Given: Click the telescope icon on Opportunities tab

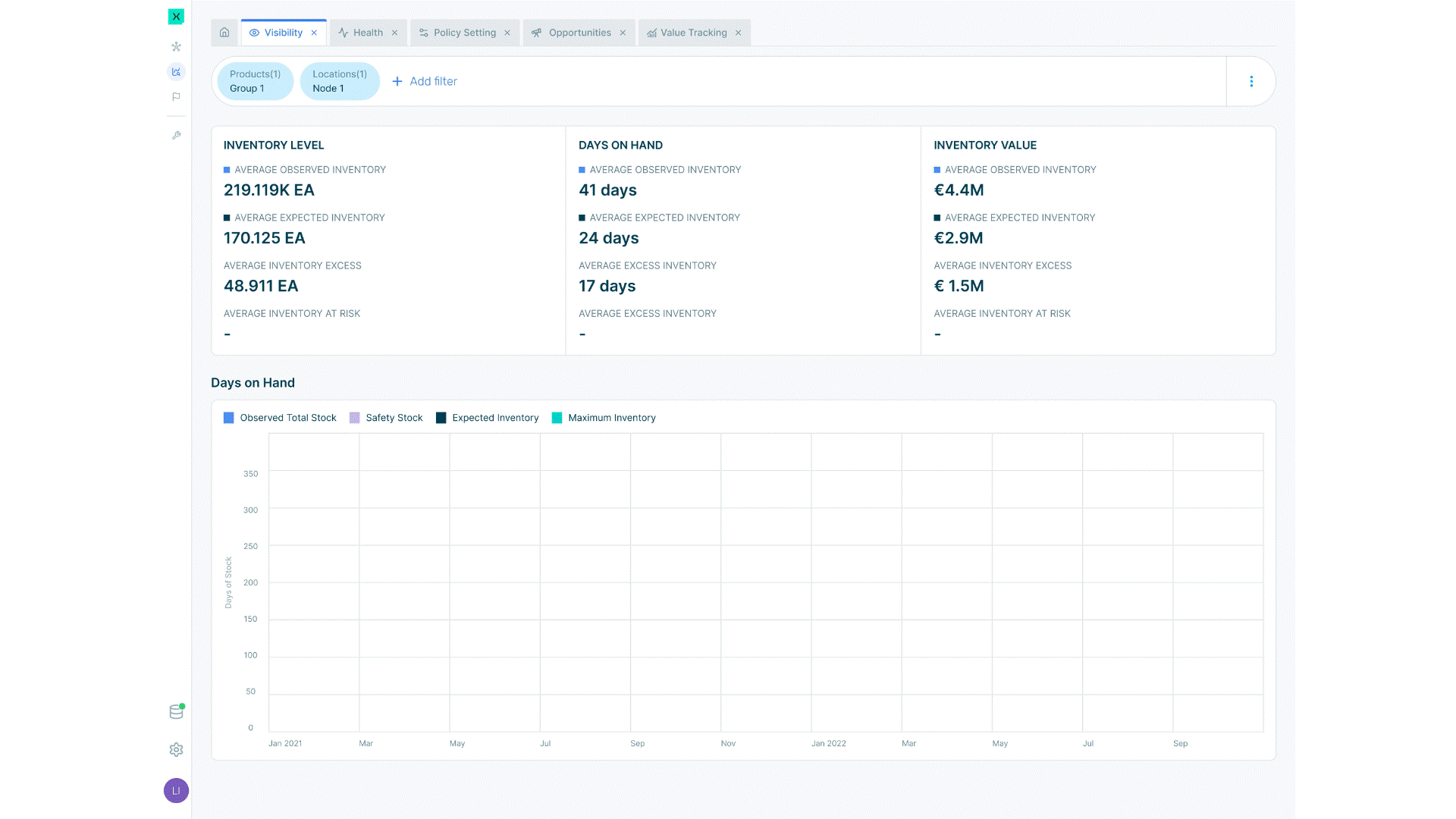Looking at the screenshot, I should [x=537, y=33].
